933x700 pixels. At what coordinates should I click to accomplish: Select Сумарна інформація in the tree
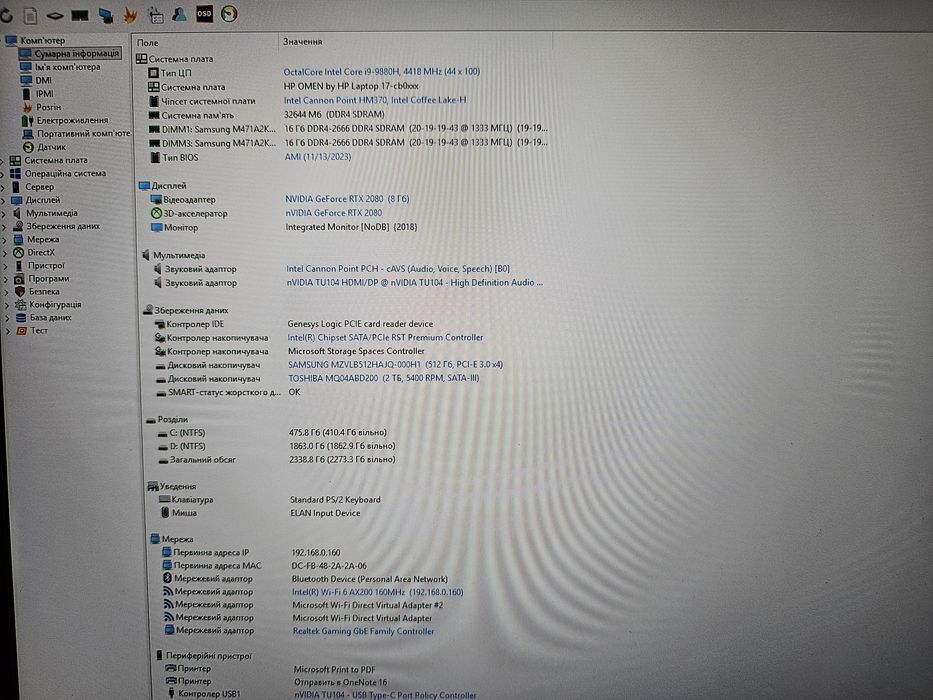click(76, 54)
